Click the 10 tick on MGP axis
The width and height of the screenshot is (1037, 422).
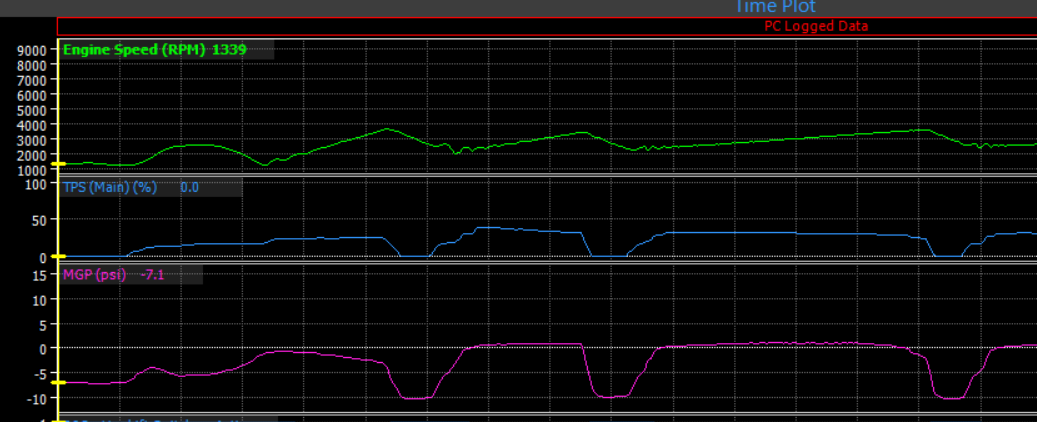[39, 300]
